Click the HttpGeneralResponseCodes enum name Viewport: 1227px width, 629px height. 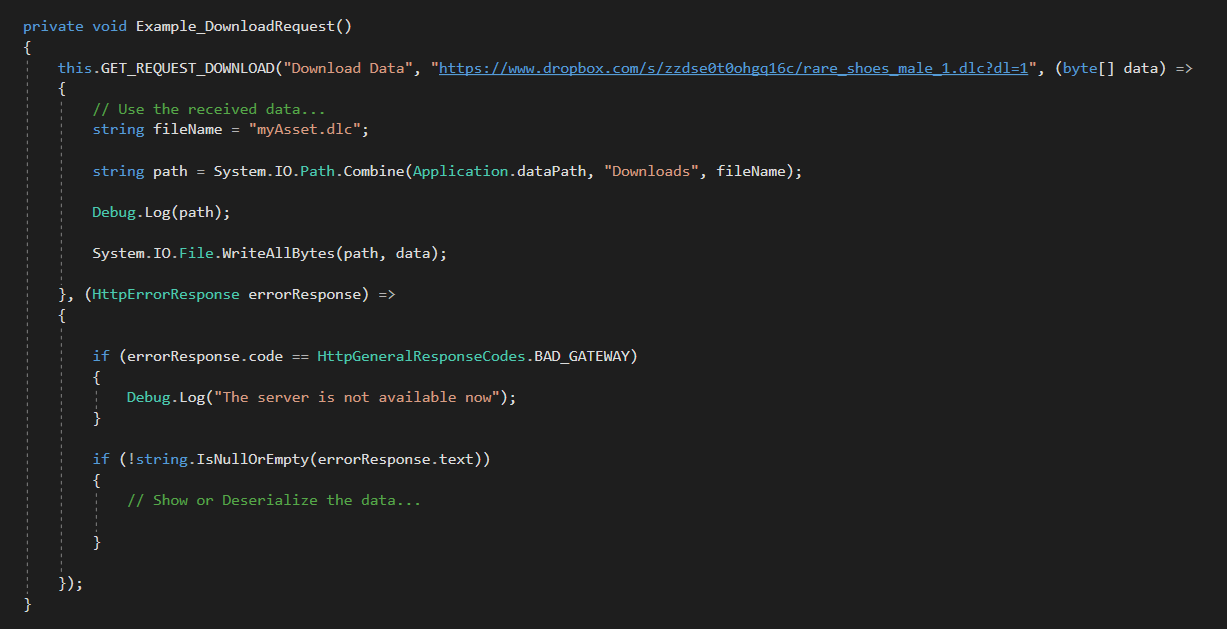coord(421,356)
